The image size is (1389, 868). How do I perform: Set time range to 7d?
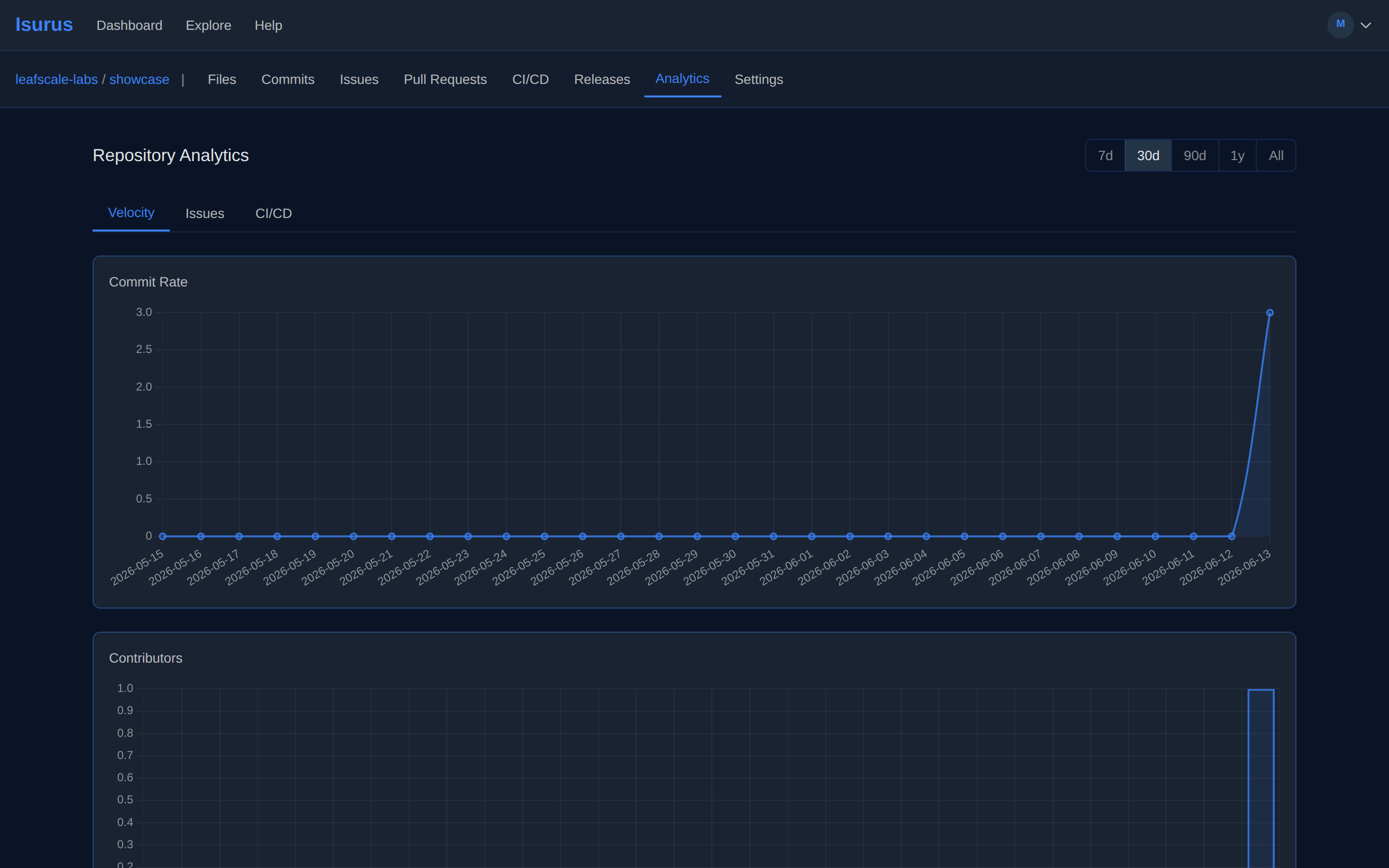pos(1105,156)
